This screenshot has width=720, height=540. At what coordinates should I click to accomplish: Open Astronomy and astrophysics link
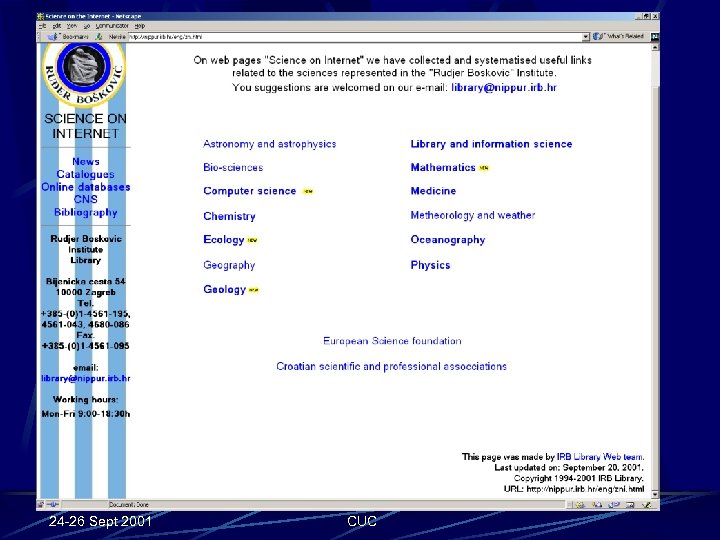[x=270, y=144]
